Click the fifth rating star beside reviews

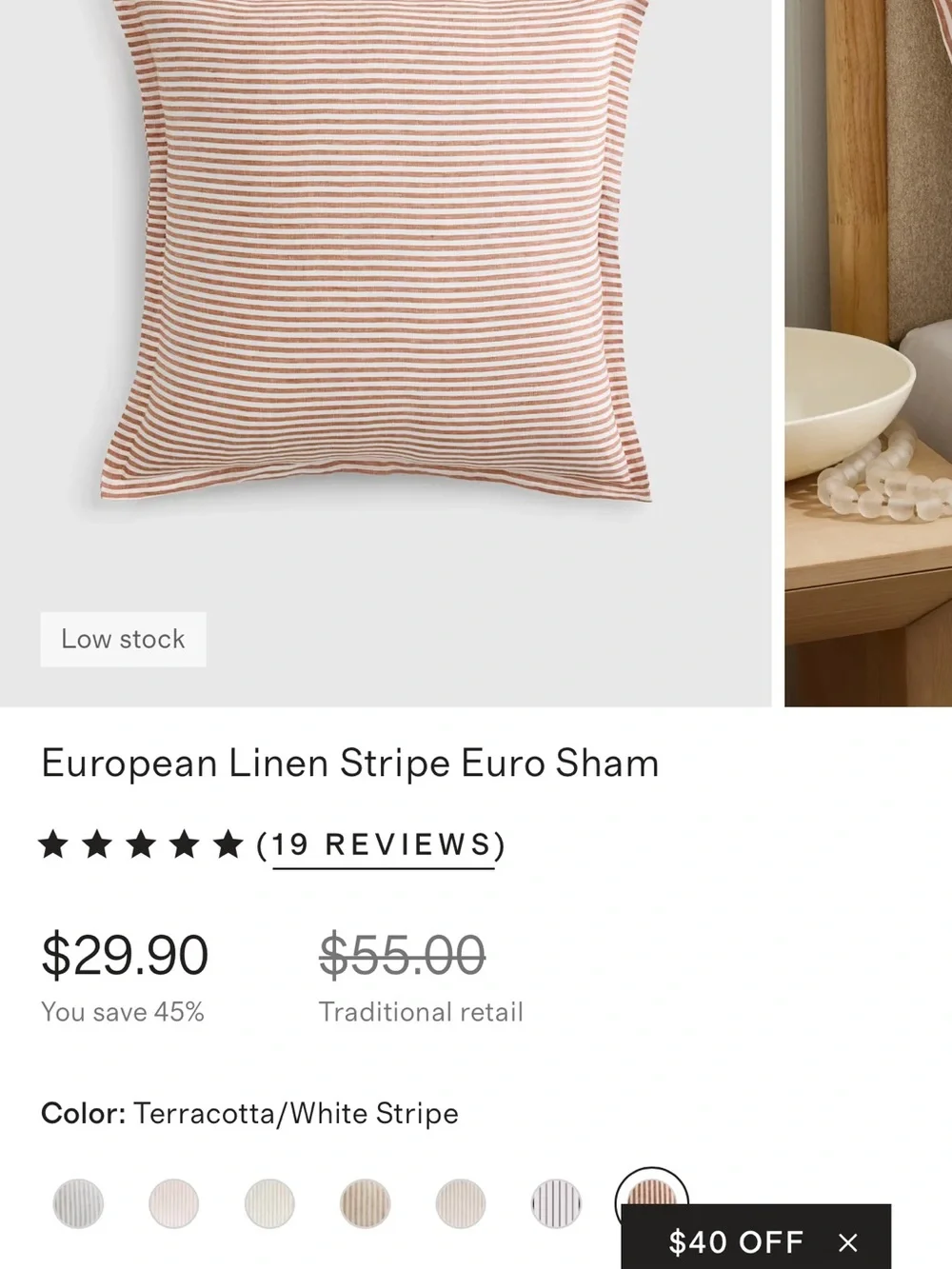(x=228, y=844)
